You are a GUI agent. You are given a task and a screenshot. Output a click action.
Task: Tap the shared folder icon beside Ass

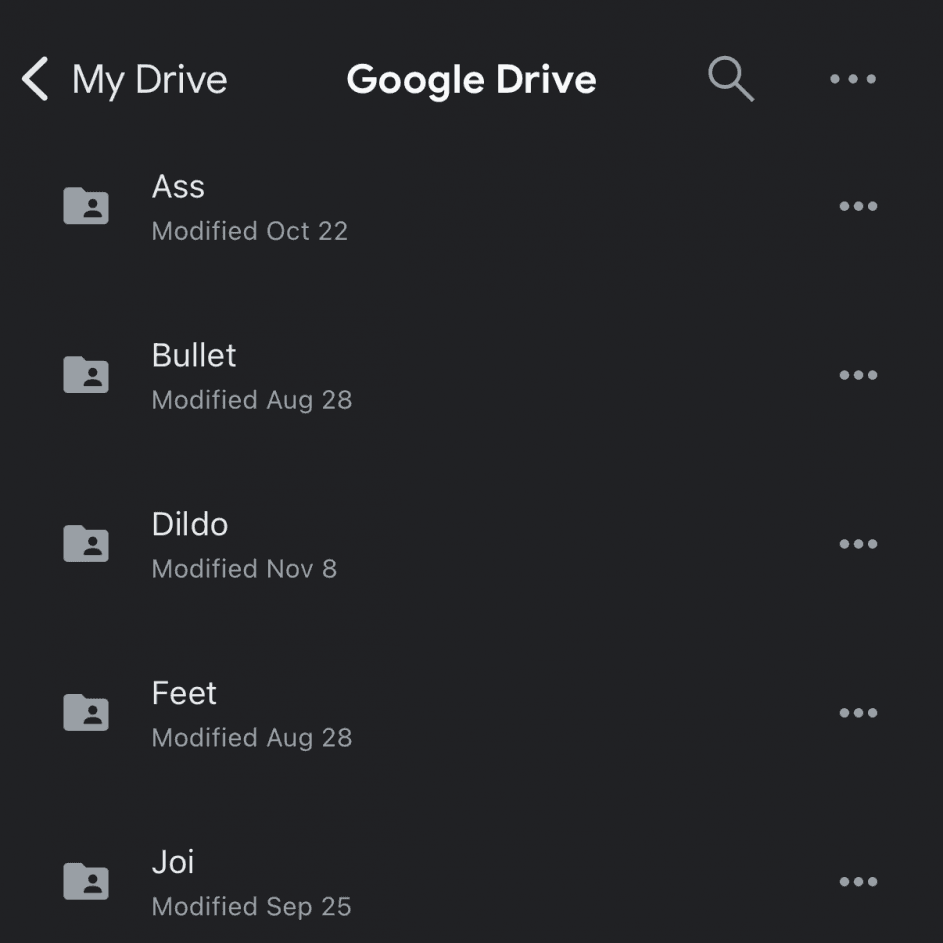click(x=86, y=205)
